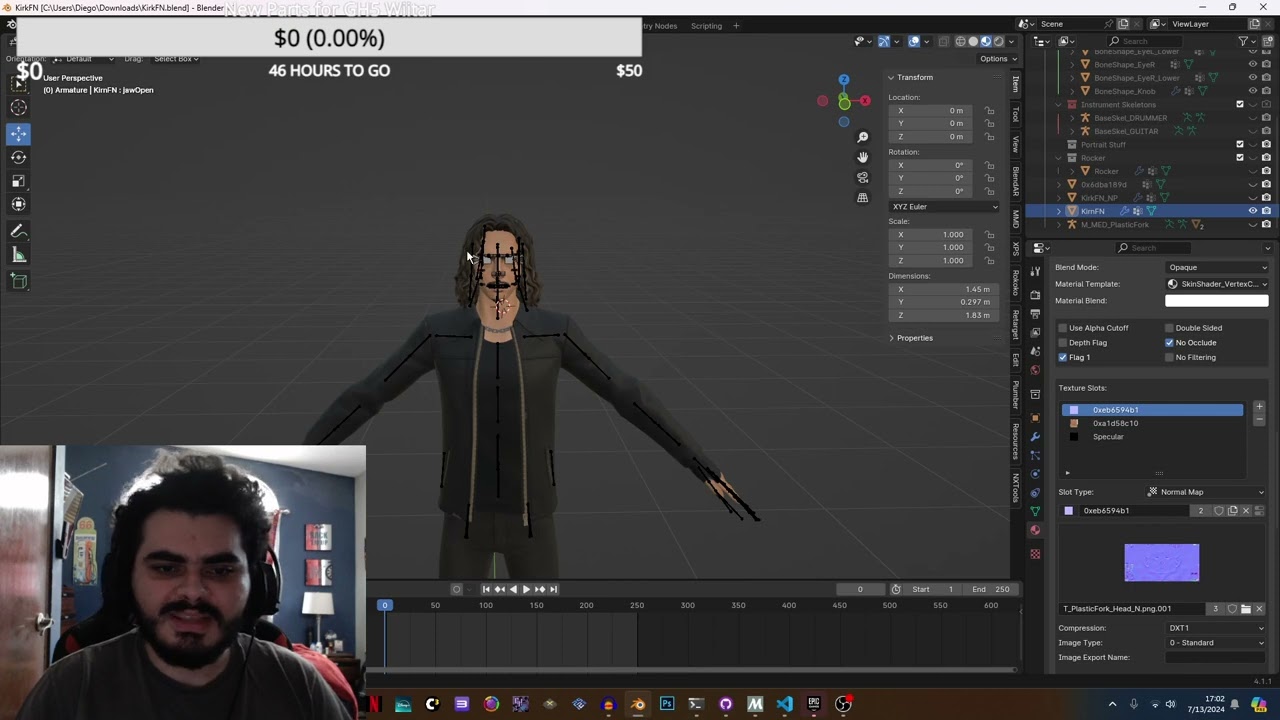Open Blender from the Windows taskbar
This screenshot has width=1280, height=720.
tap(637, 704)
